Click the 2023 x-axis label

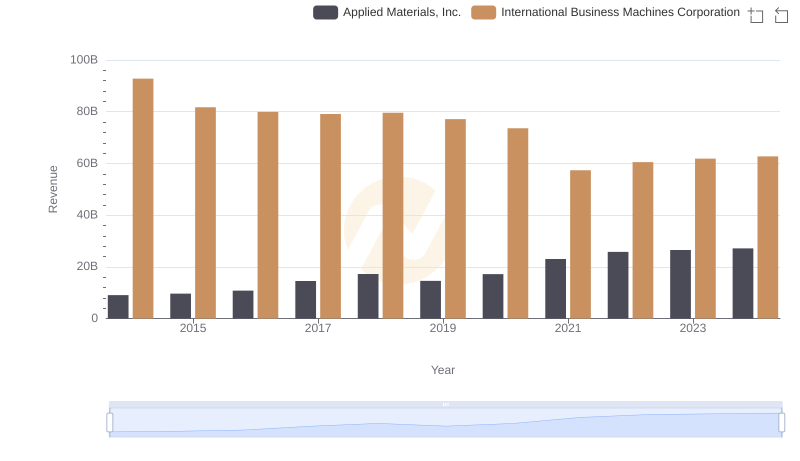[693, 328]
